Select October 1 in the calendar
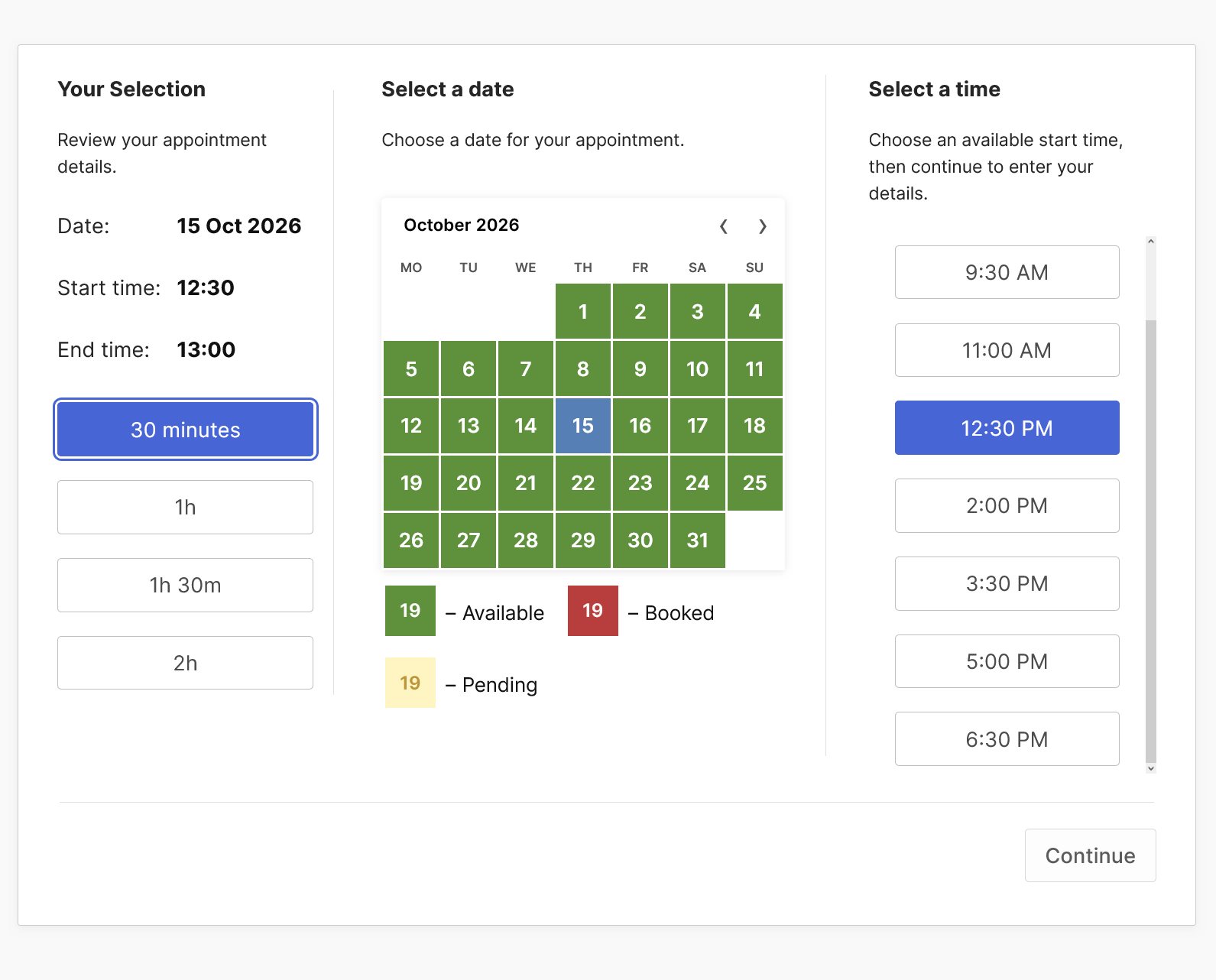 (x=583, y=311)
